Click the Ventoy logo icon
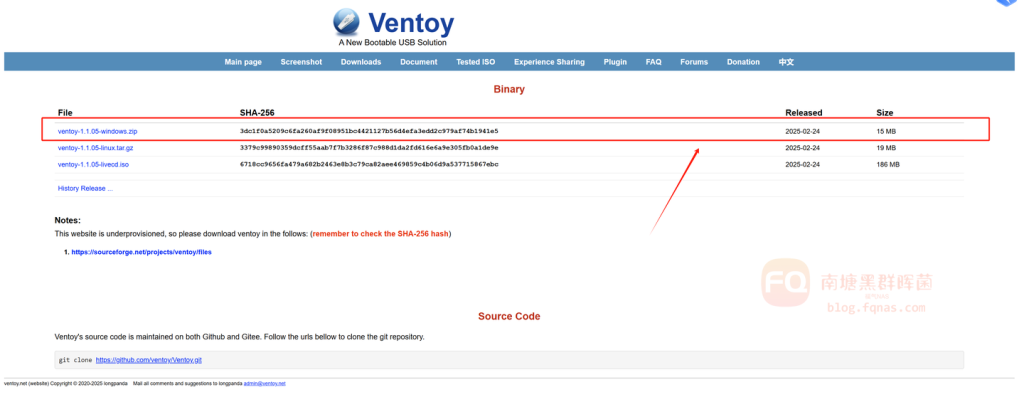Screen dimensions: 1024x402 (x=346, y=22)
